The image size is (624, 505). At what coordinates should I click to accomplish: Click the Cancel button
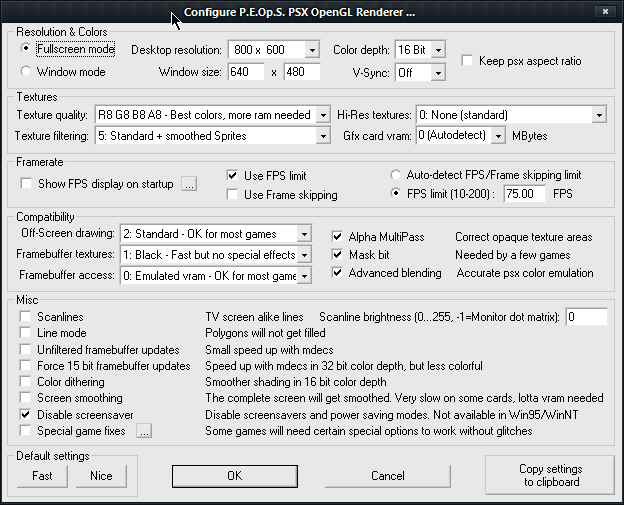point(388,476)
